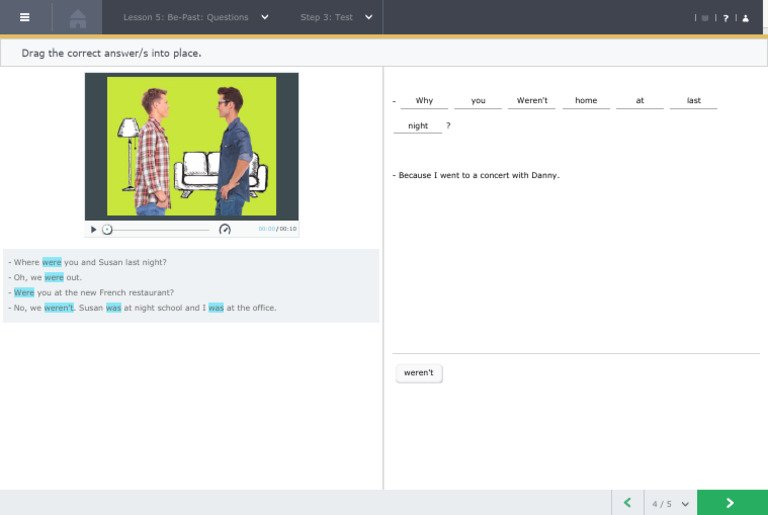Viewport: 768px width, 515px height.
Task: Click the "Why" word in the sentence
Action: [424, 101]
